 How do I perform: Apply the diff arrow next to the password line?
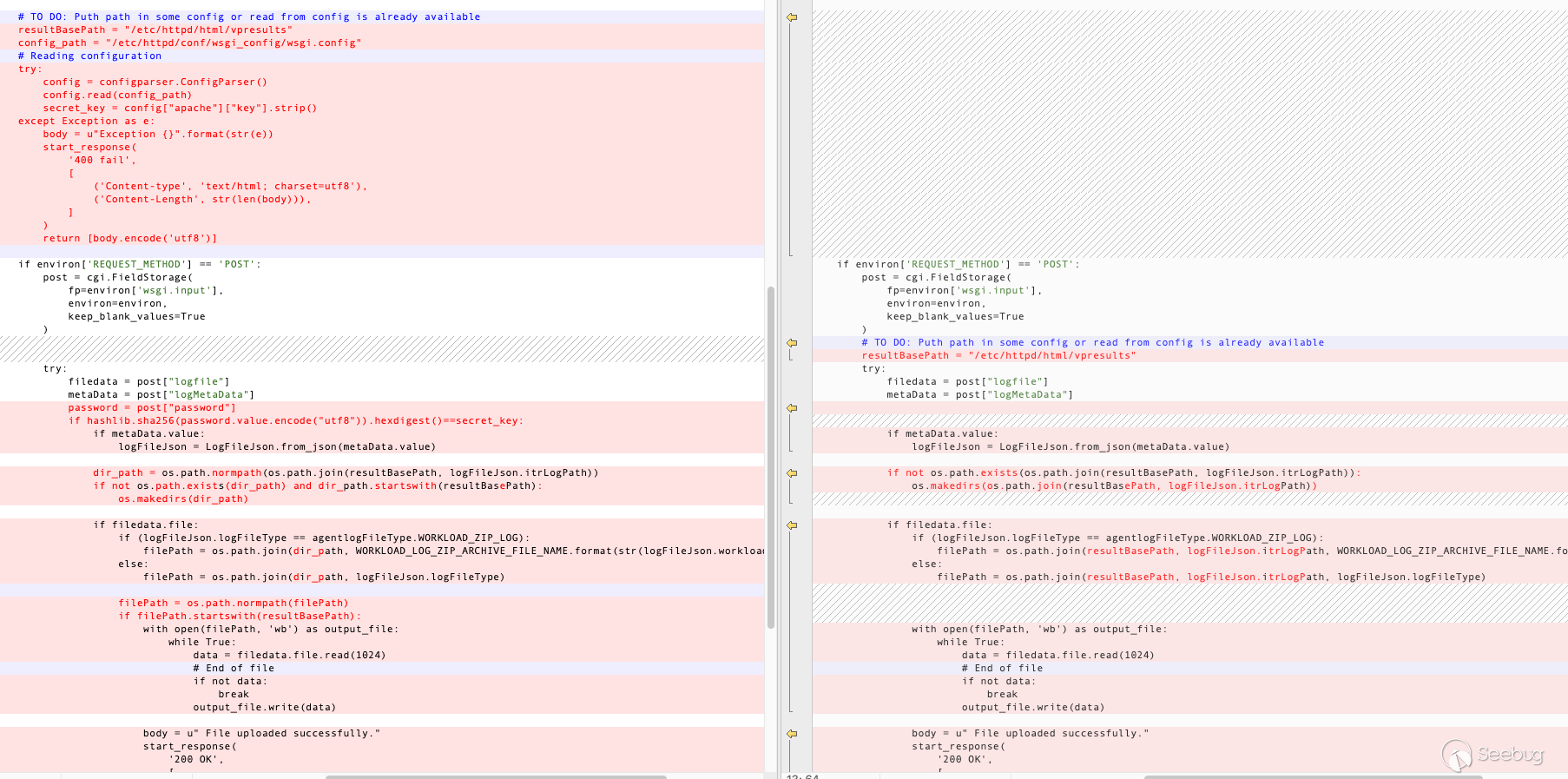click(x=792, y=408)
